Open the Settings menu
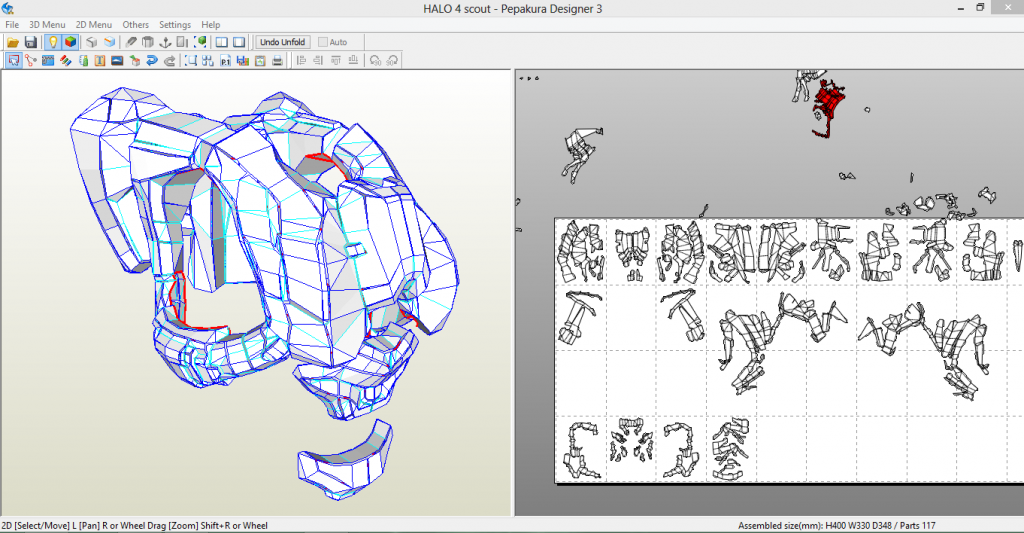Viewport: 1024px width, 533px height. pos(175,24)
